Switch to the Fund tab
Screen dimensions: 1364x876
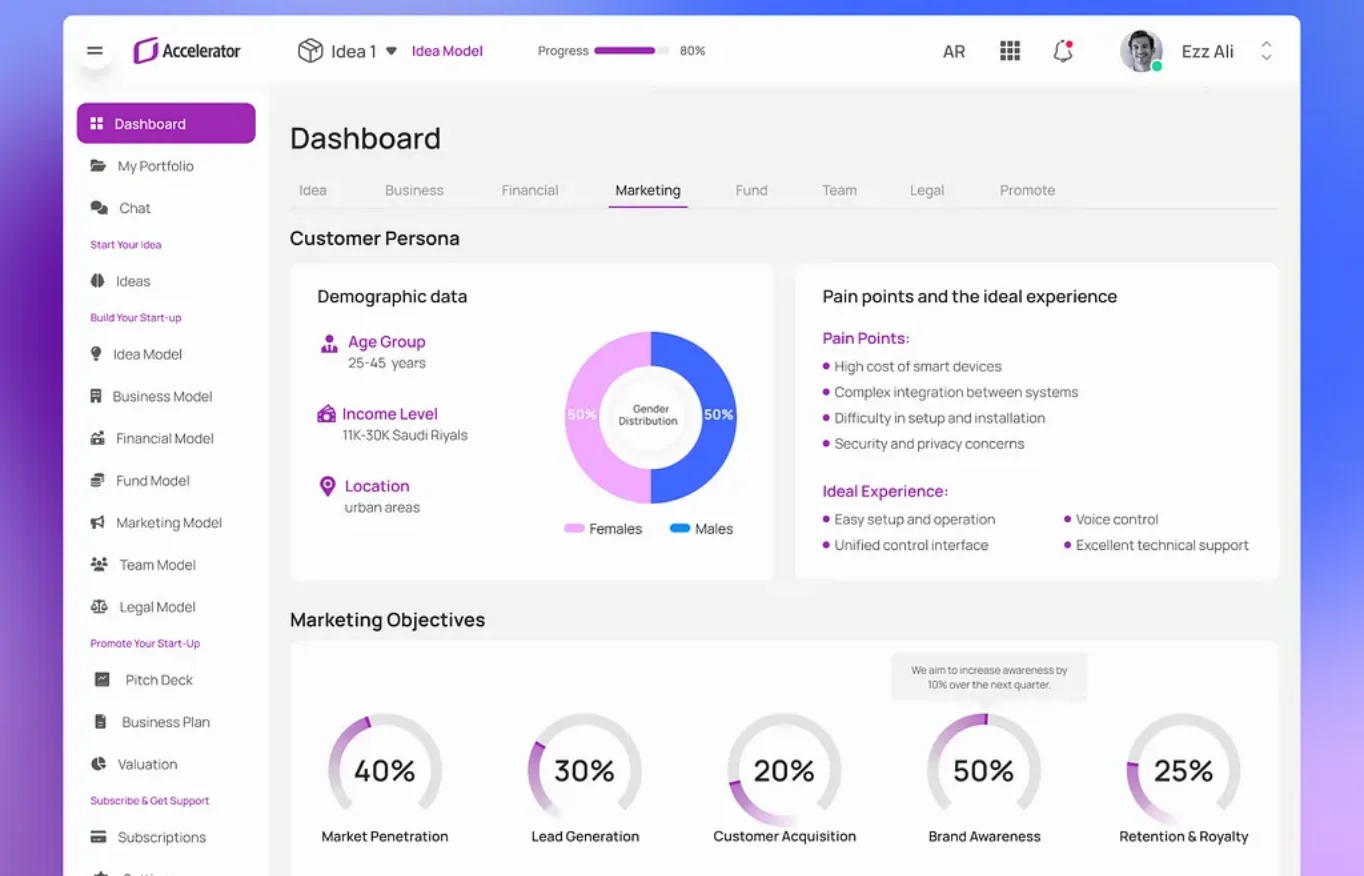tap(752, 190)
